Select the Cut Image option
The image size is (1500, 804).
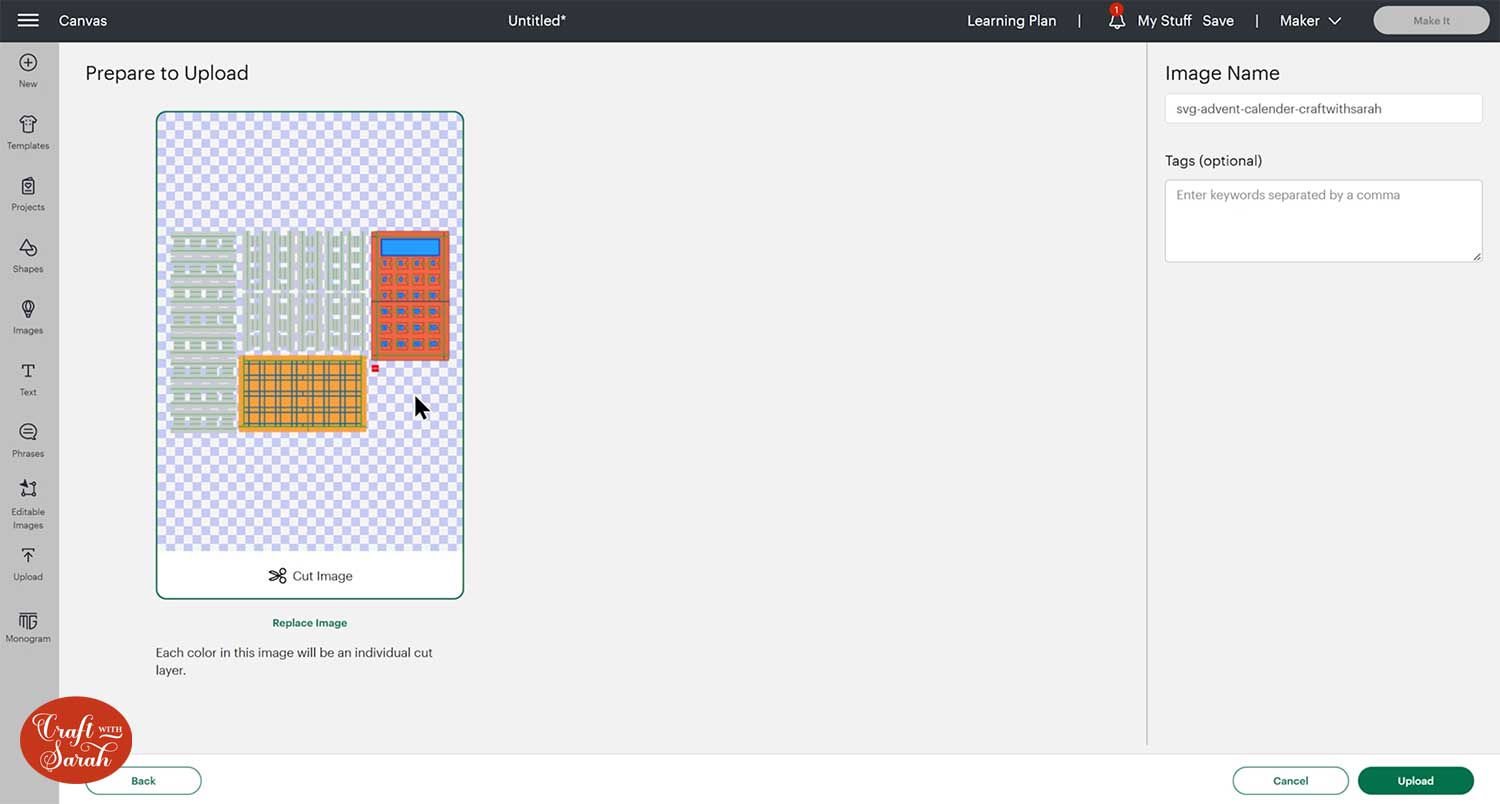click(x=310, y=576)
